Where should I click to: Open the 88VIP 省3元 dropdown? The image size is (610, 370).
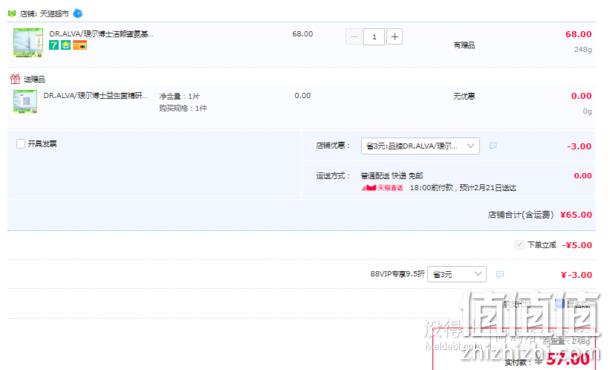click(x=457, y=274)
